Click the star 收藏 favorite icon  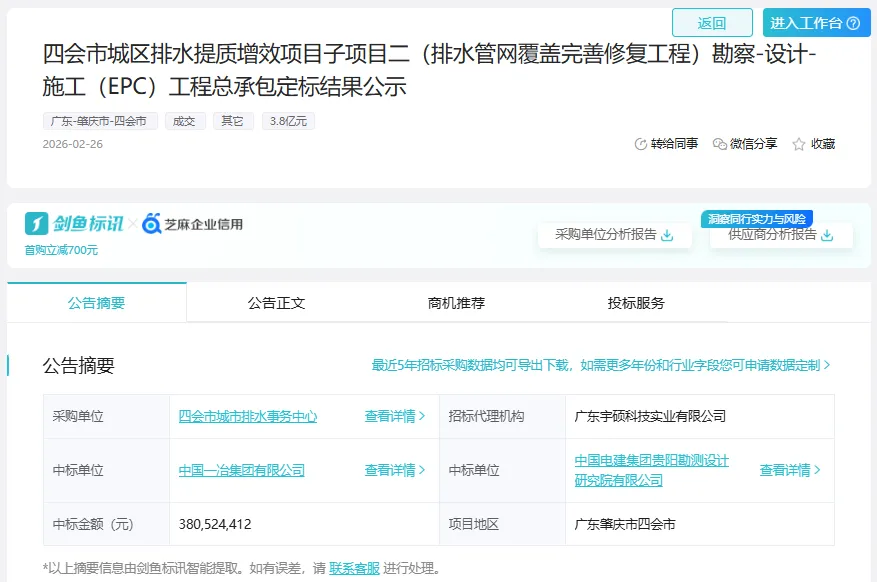[799, 144]
